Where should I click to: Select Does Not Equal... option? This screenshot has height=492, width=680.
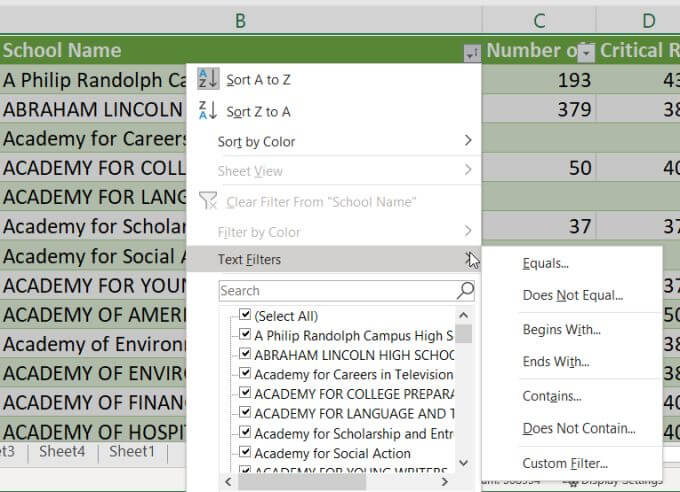click(x=572, y=296)
